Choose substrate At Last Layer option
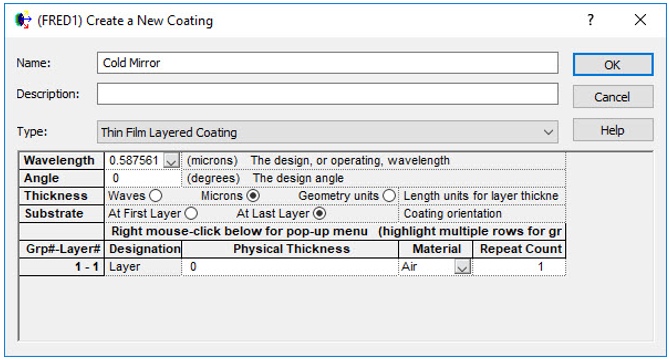The height and width of the screenshot is (360, 669). (x=320, y=213)
